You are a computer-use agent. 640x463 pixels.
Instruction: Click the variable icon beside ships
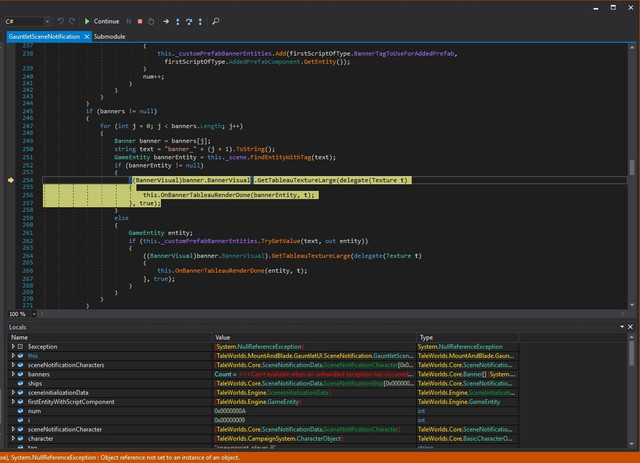[20, 383]
